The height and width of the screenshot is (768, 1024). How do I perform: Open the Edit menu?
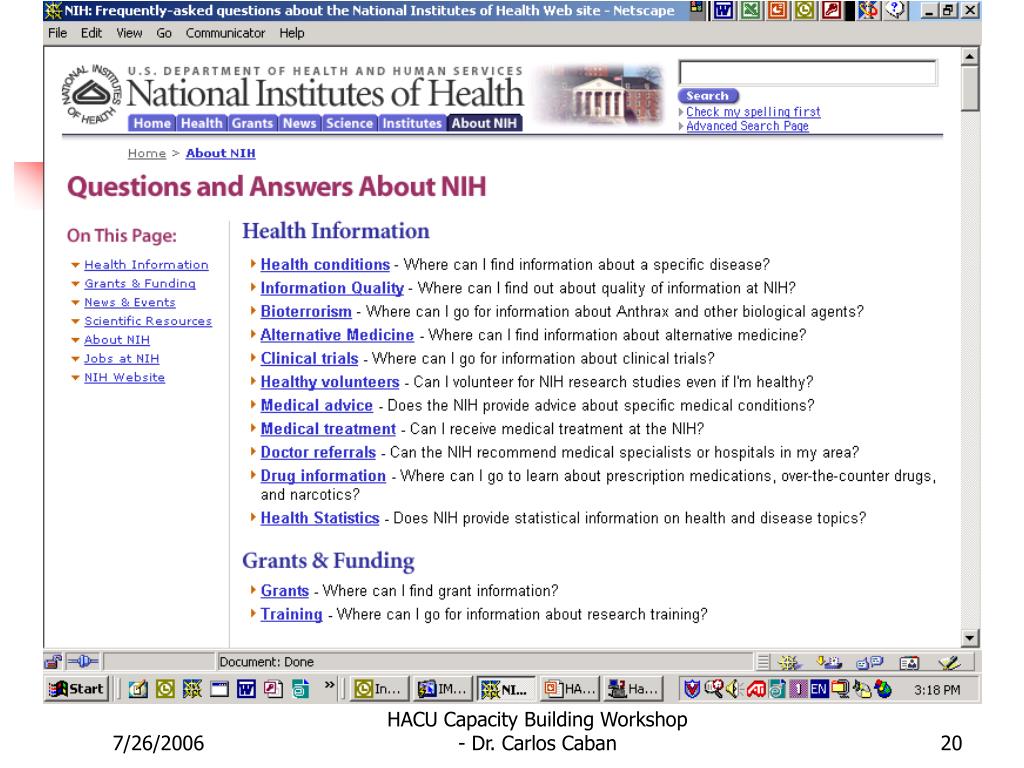[x=91, y=33]
